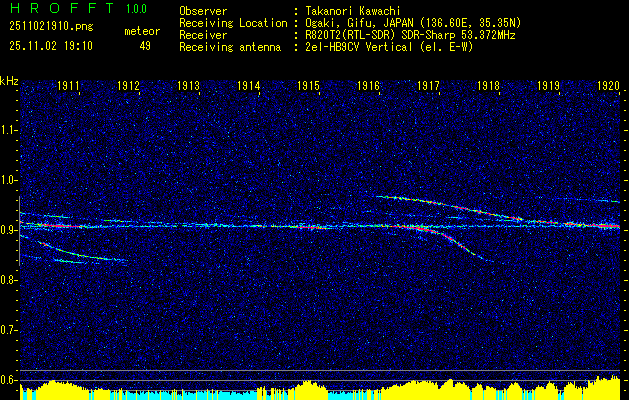Click the 1.1 frequency axis label
This screenshot has width=629, height=400.
[x=9, y=130]
